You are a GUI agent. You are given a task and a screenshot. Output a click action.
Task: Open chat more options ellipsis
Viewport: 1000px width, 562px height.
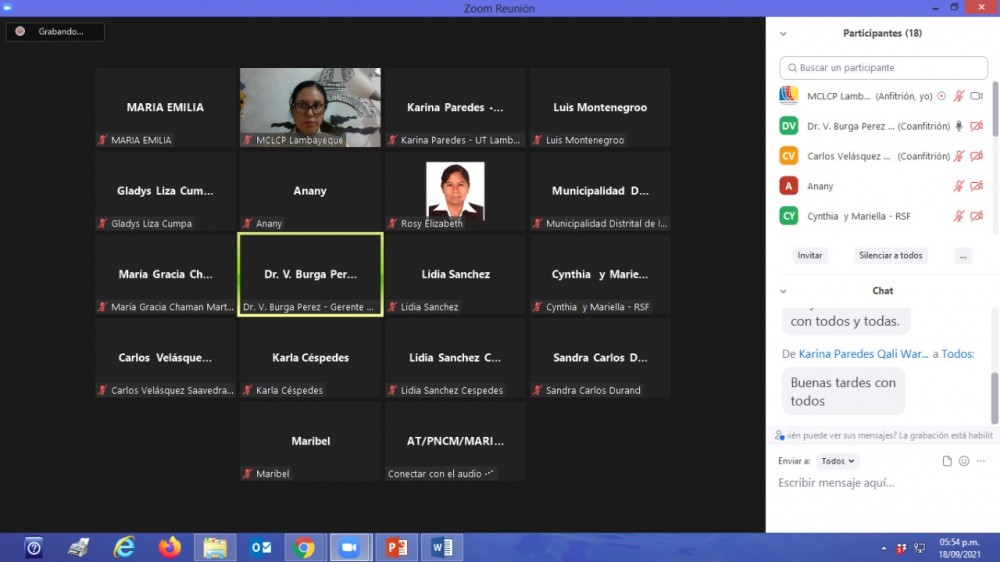(981, 461)
